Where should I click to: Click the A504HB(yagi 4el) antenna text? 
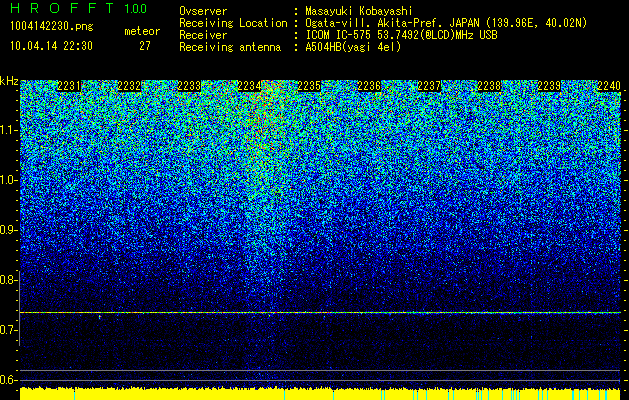353,47
